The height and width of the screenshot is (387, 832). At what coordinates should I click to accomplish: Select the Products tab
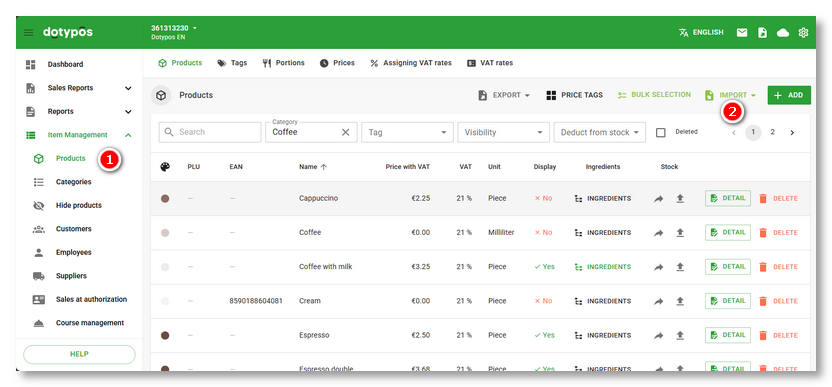[180, 63]
